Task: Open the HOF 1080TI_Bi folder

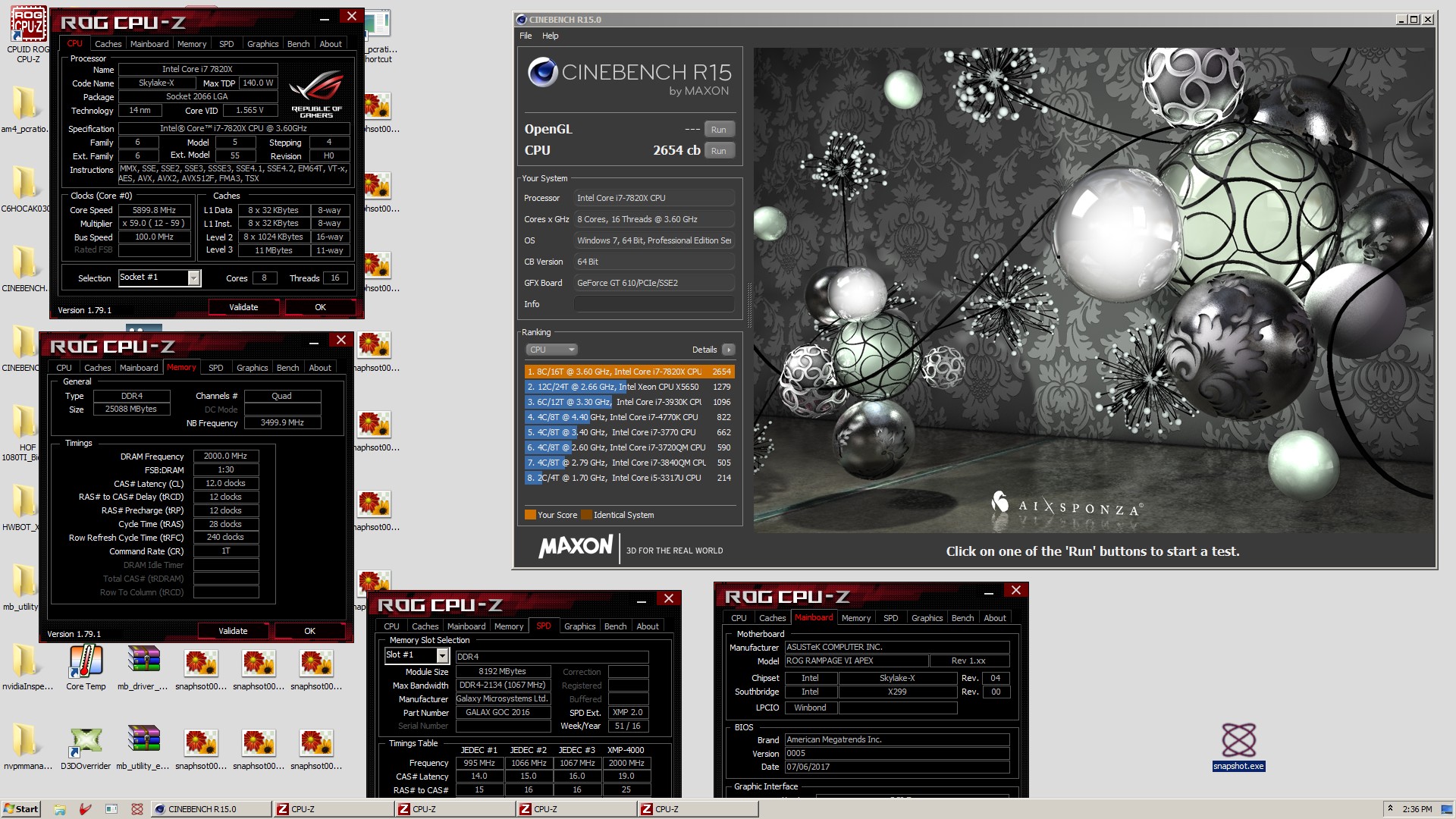Action: 25,432
